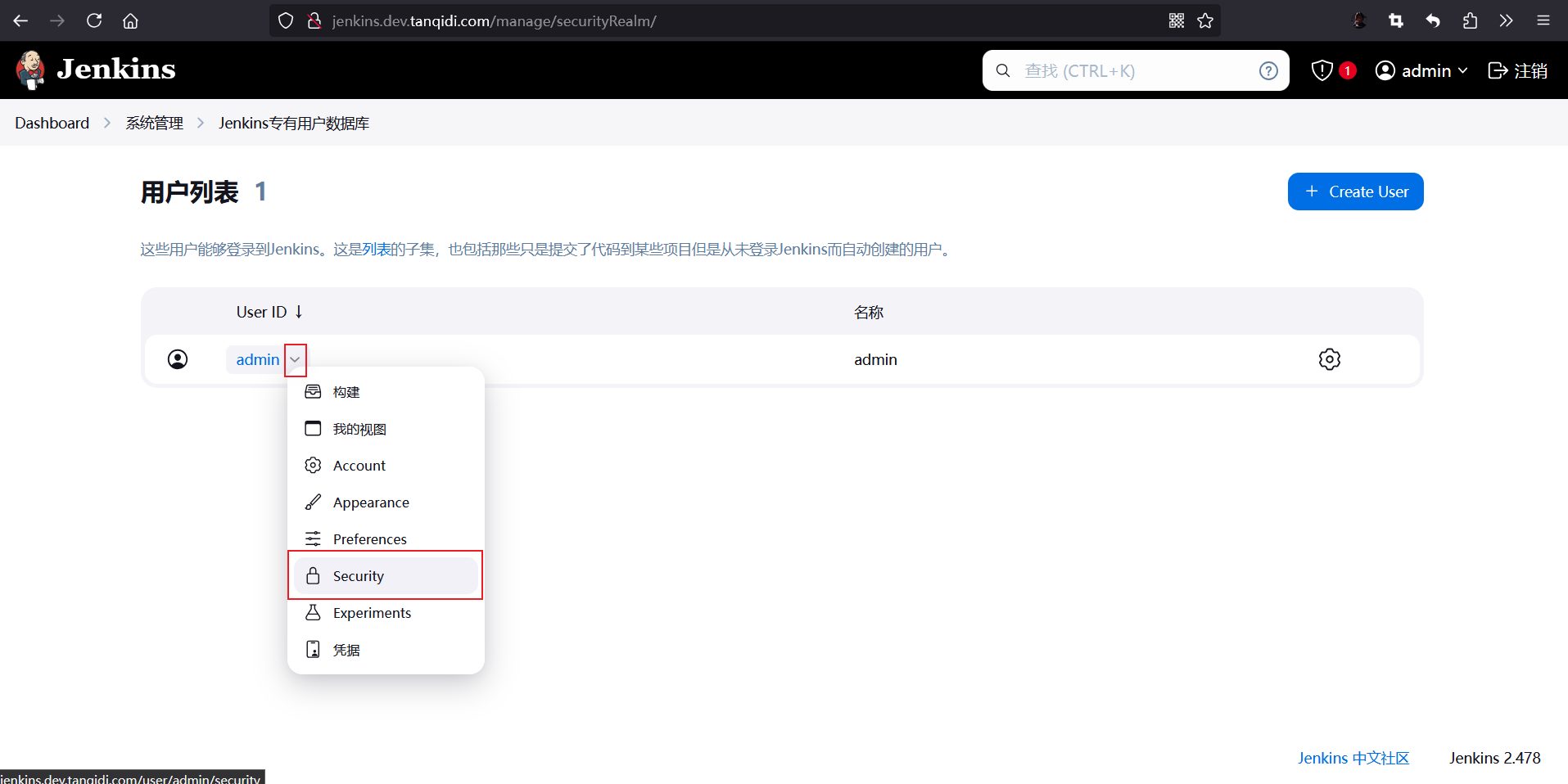Viewport: 1568px width, 784px height.
Task: Open the browser hamburger menu
Action: click(x=1543, y=20)
